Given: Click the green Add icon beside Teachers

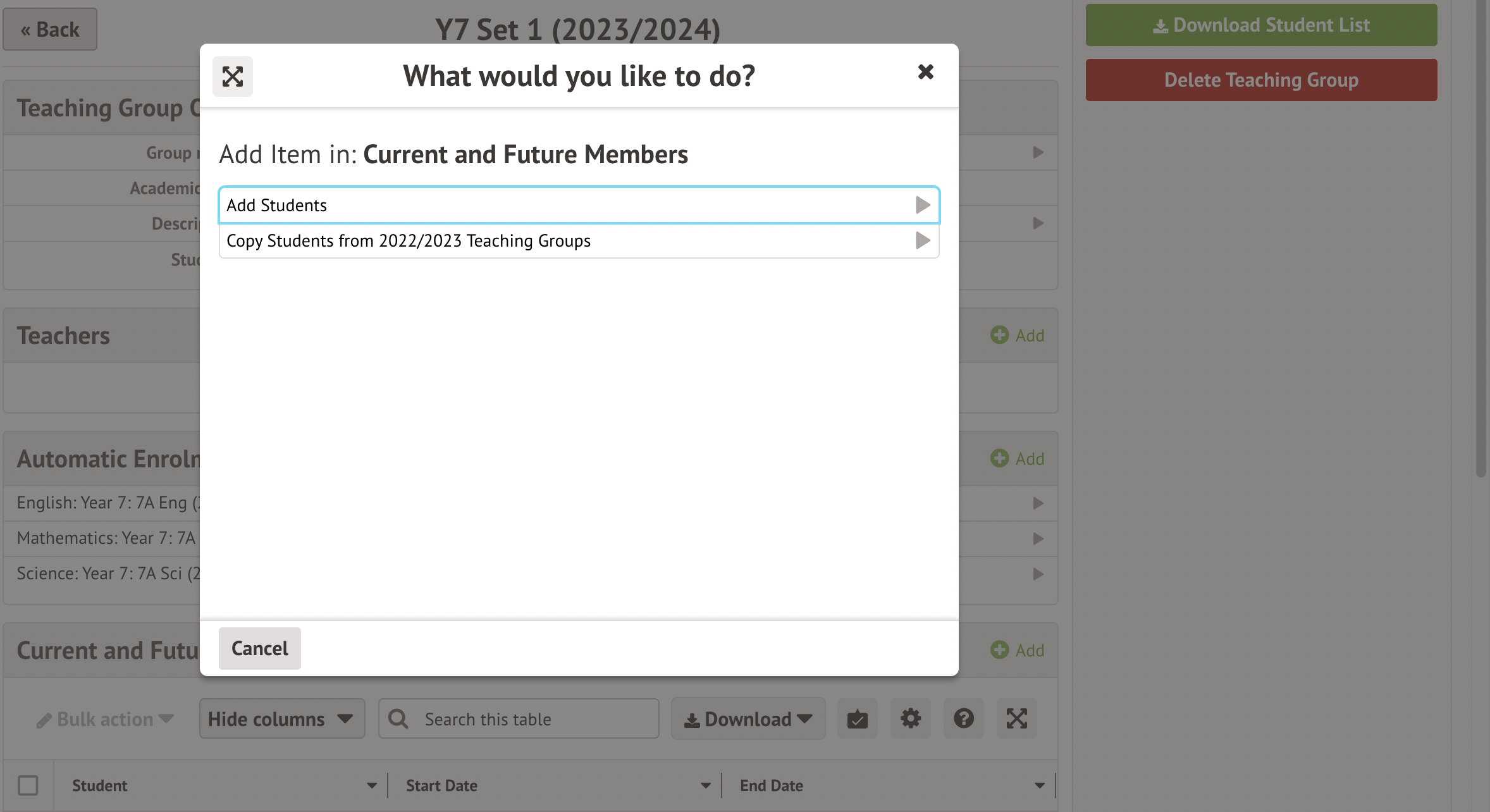Looking at the screenshot, I should tap(1017, 335).
